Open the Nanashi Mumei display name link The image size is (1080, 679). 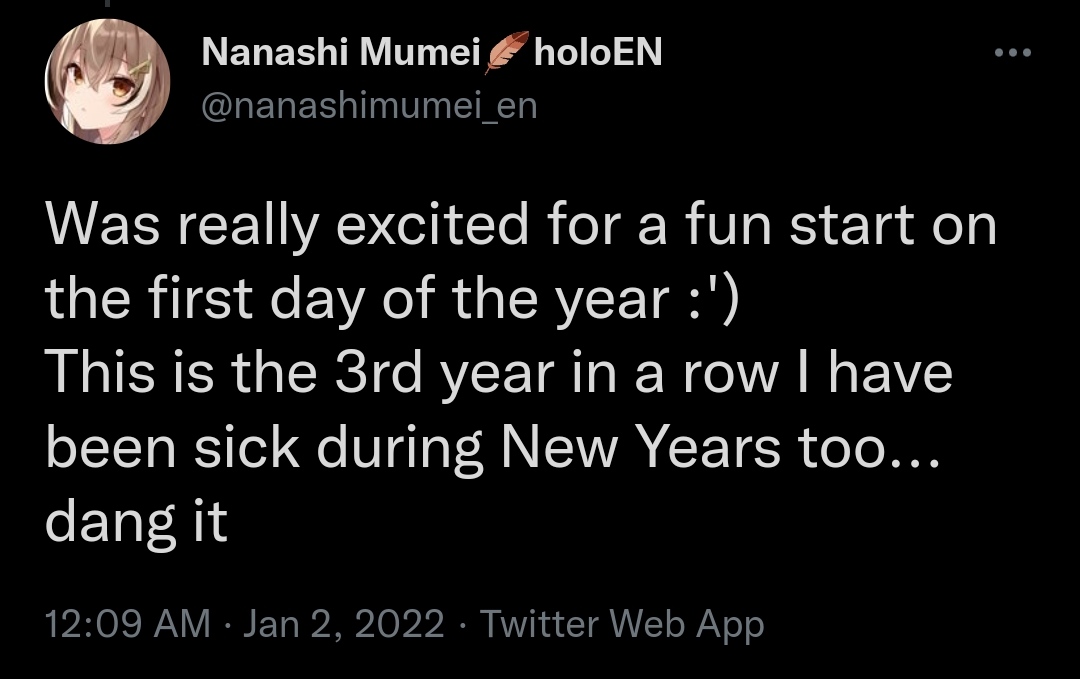point(340,53)
